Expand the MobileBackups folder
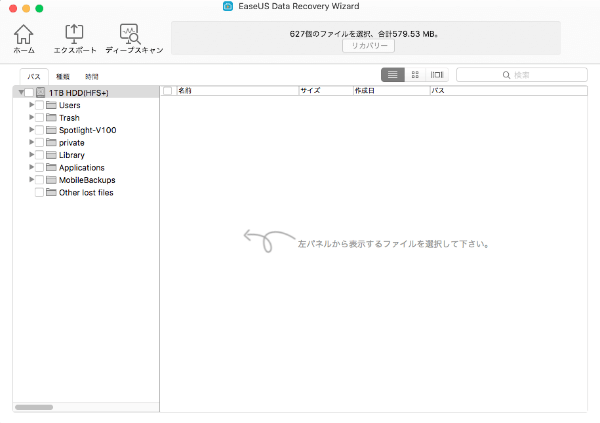The width and height of the screenshot is (600, 423). click(x=31, y=180)
